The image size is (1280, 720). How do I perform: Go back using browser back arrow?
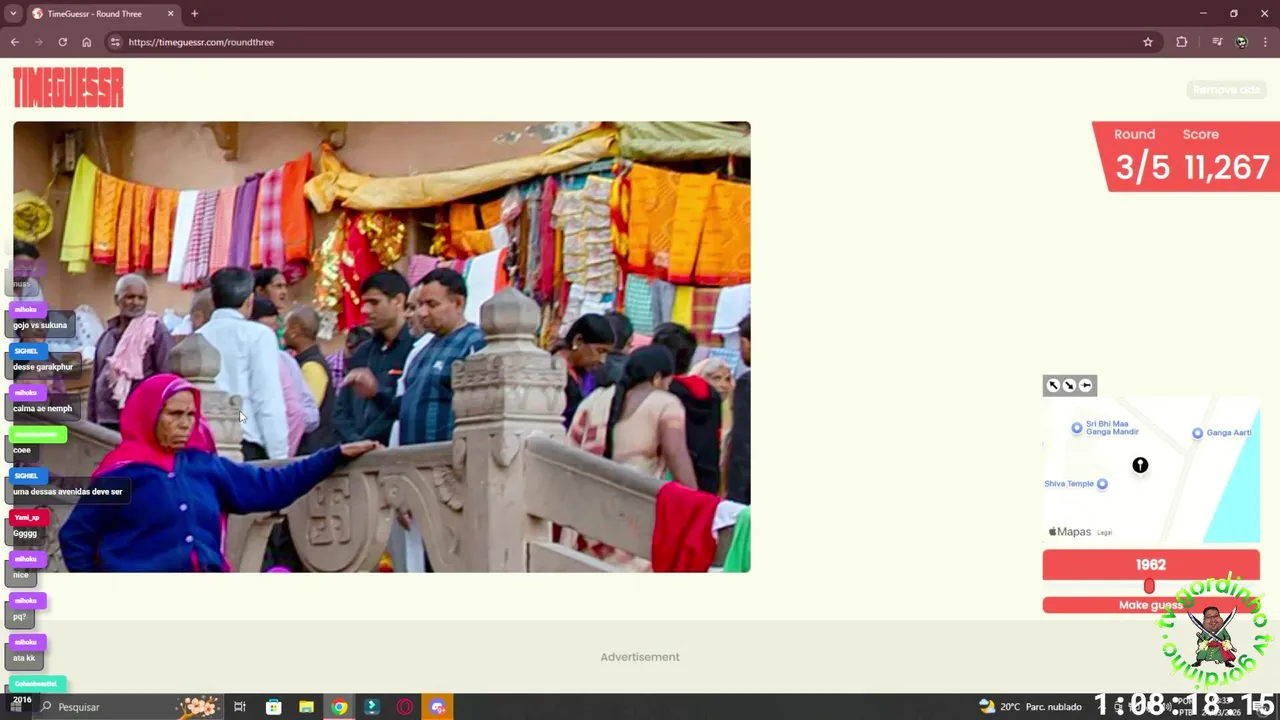[14, 42]
